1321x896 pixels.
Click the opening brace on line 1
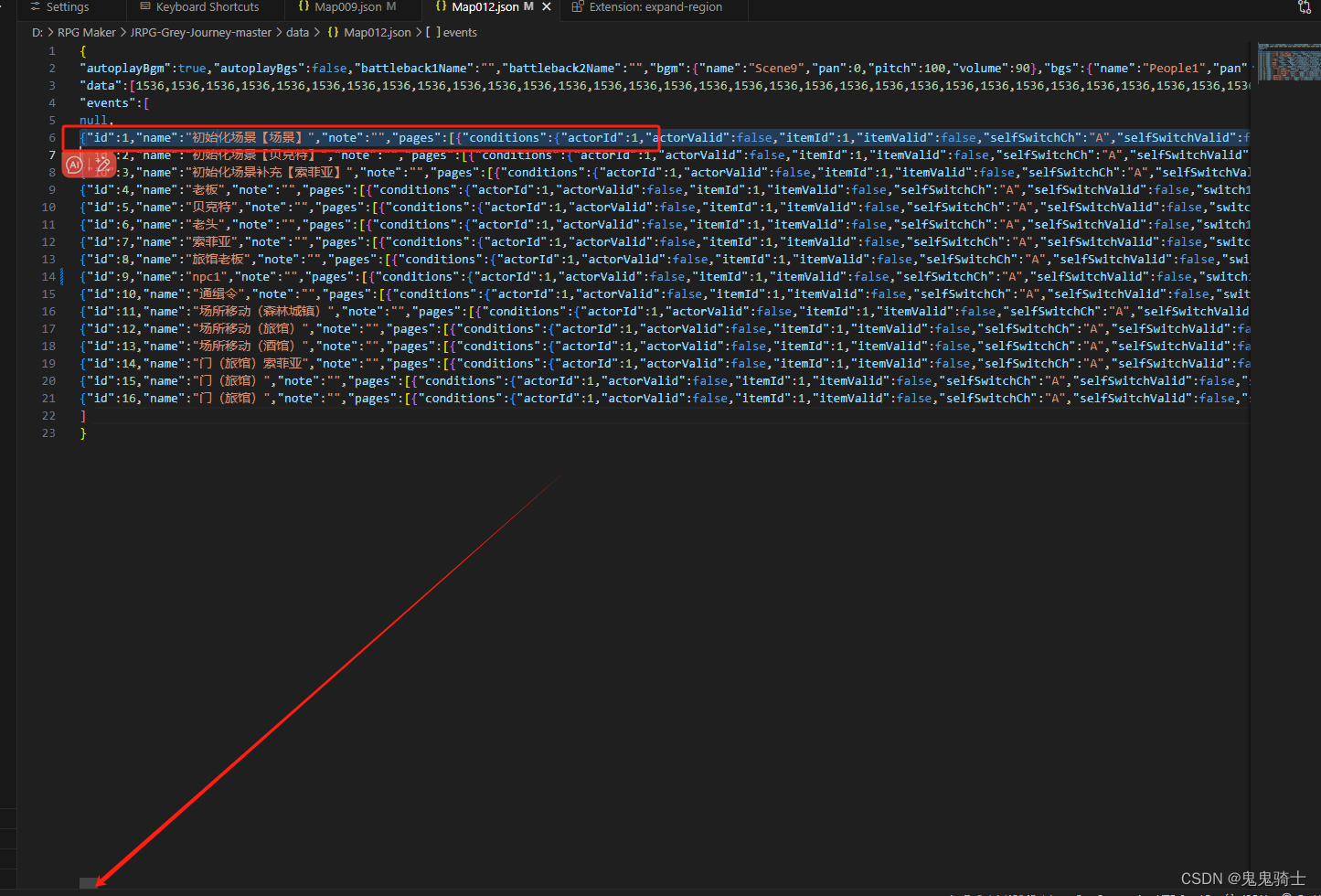pyautogui.click(x=83, y=51)
